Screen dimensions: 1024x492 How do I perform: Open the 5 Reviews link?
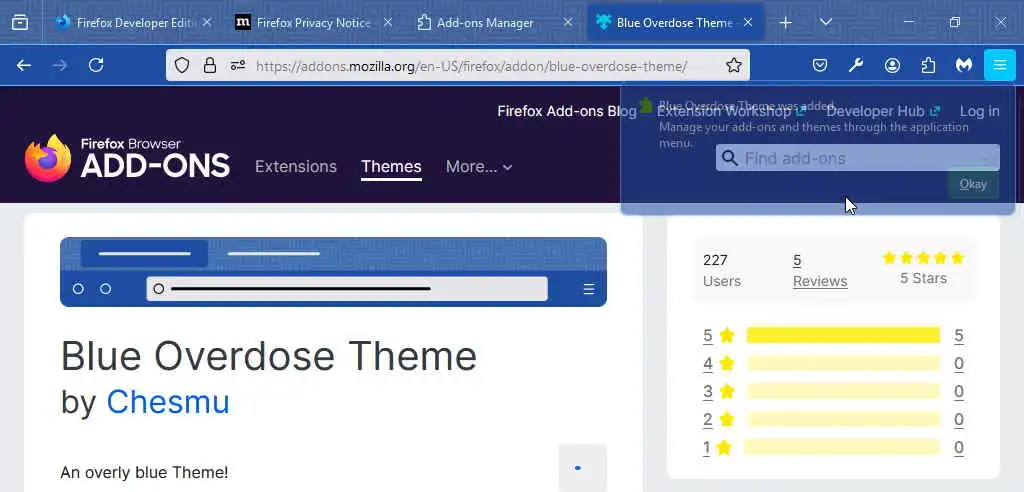click(820, 271)
